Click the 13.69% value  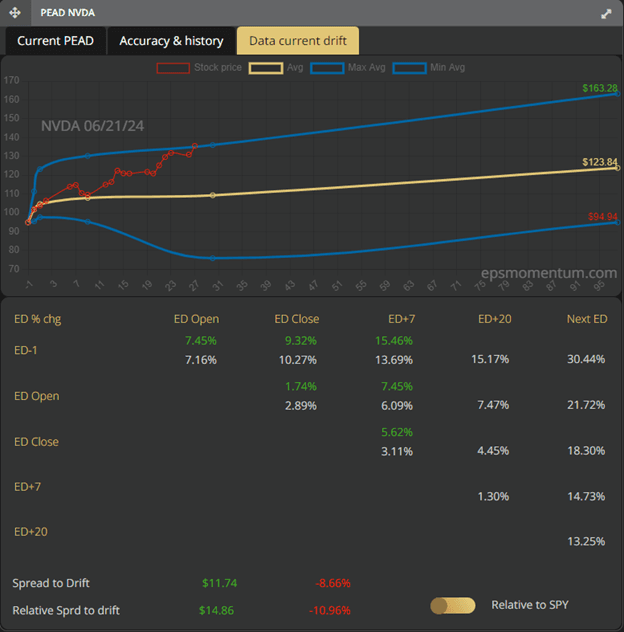coord(394,360)
